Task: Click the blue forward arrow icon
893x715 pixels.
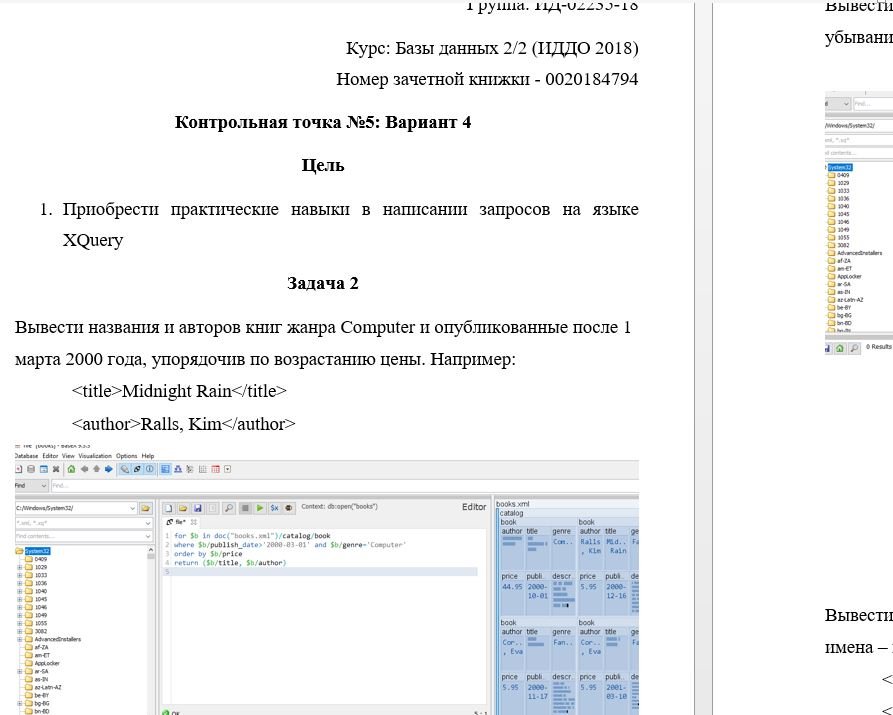Action: tap(108, 469)
